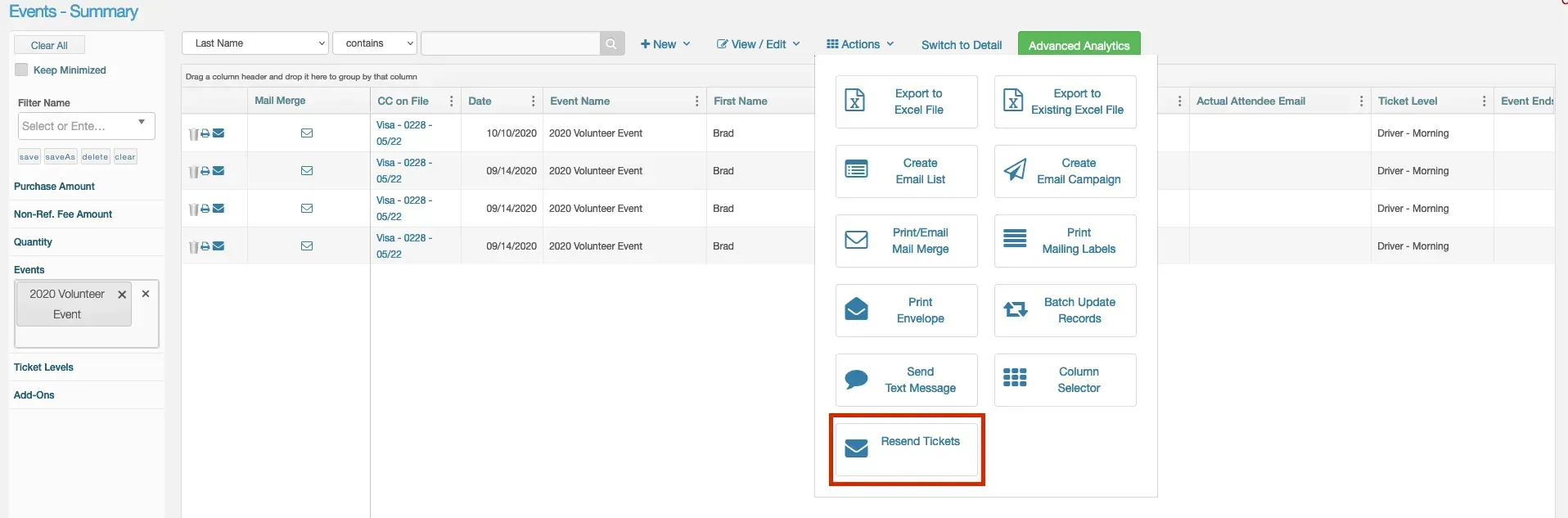This screenshot has width=1568, height=518.
Task: Click the filter clear button
Action: [125, 157]
